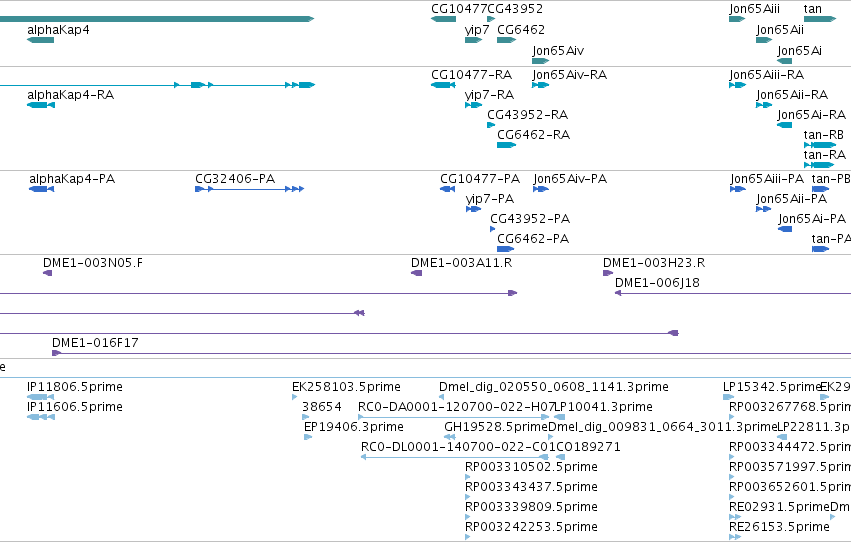The height and width of the screenshot is (542, 851).
Task: Click the RE26153.5prime EST label
Action: tap(779, 527)
